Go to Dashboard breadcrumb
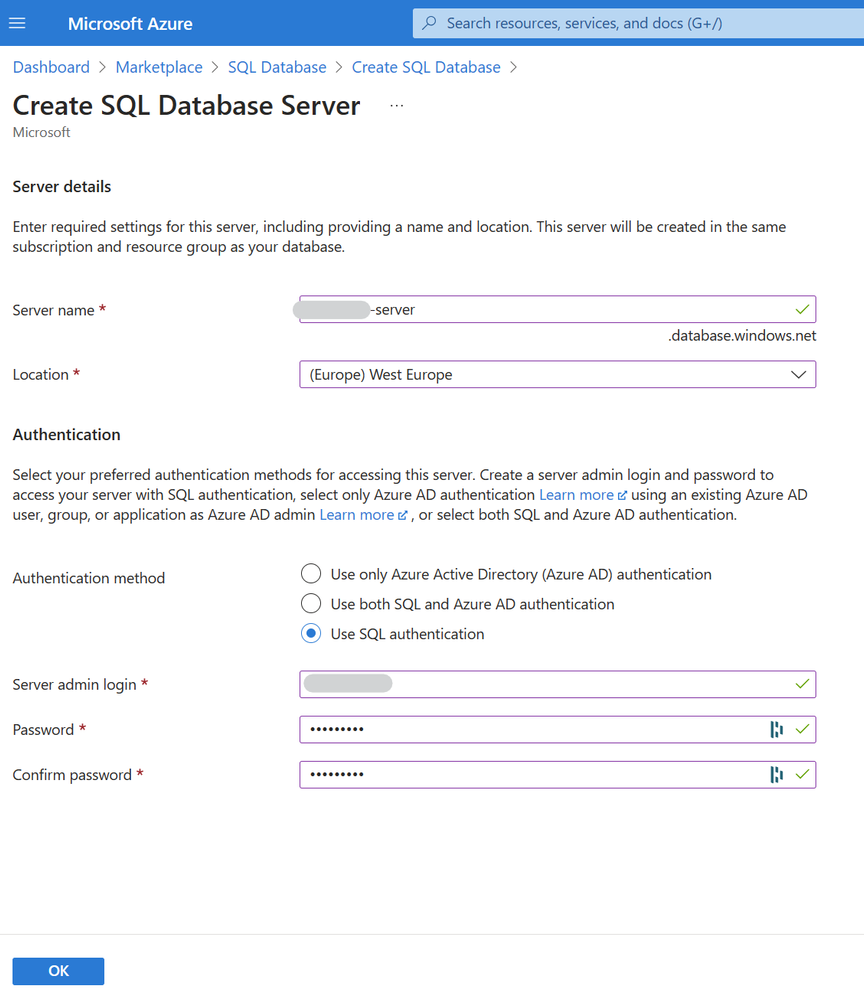This screenshot has width=864, height=999. pos(51,67)
